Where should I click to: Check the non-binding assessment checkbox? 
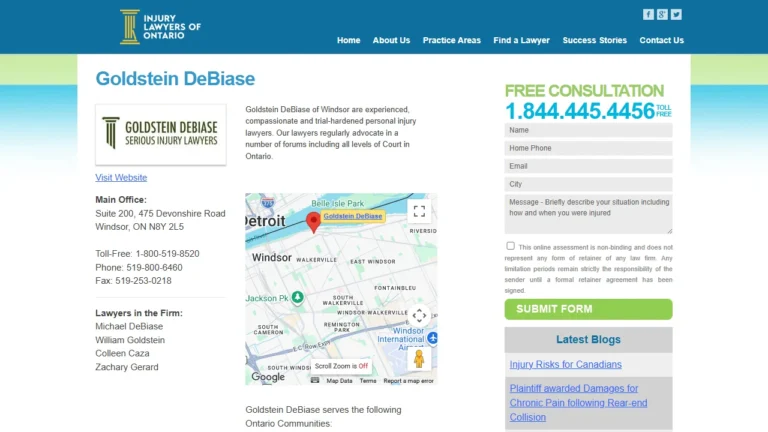click(510, 246)
